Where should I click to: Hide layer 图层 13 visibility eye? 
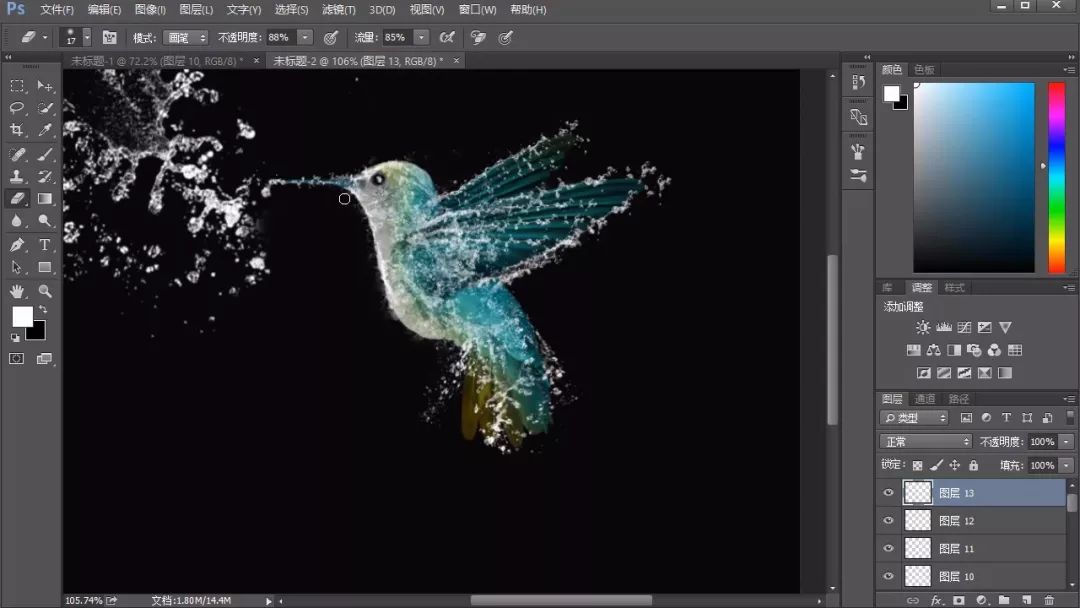[889, 493]
